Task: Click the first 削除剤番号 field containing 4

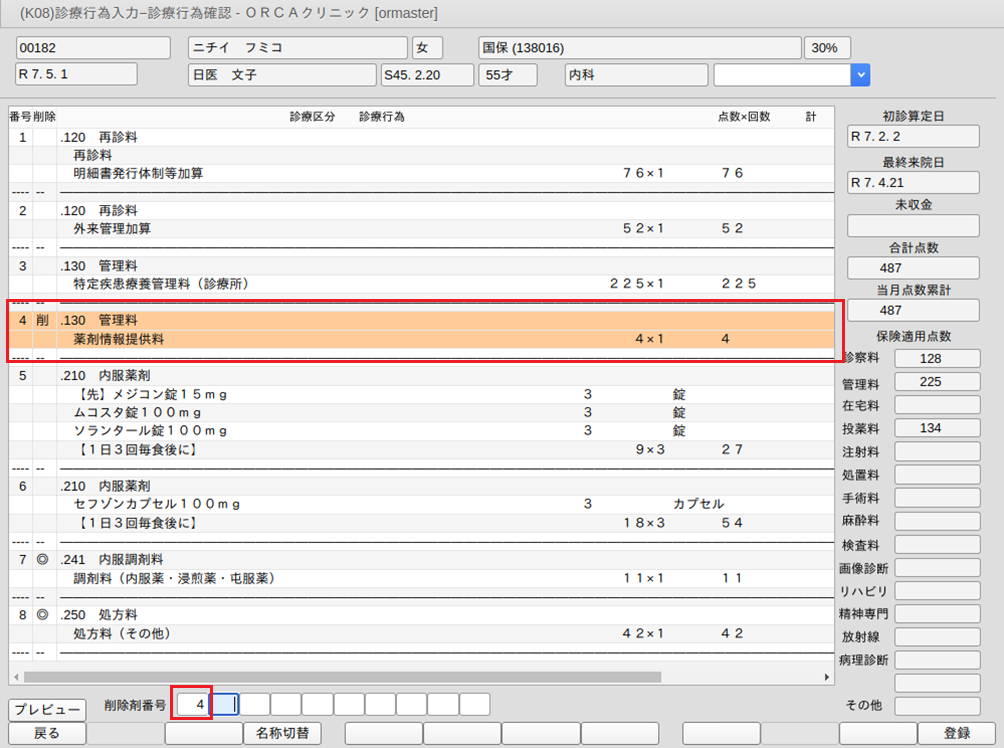Action: coord(191,705)
